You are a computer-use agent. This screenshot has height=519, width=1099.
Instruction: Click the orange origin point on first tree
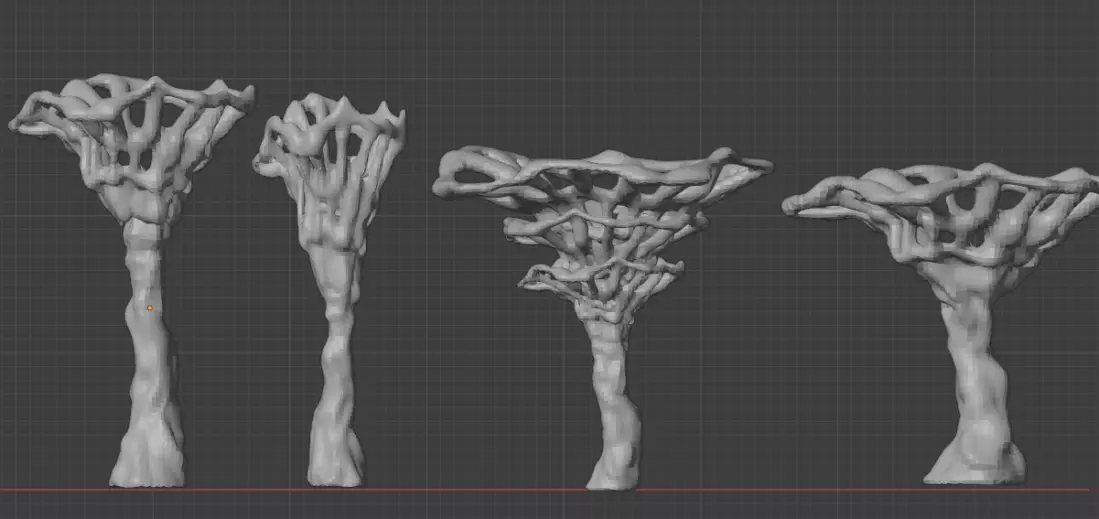pos(149,308)
